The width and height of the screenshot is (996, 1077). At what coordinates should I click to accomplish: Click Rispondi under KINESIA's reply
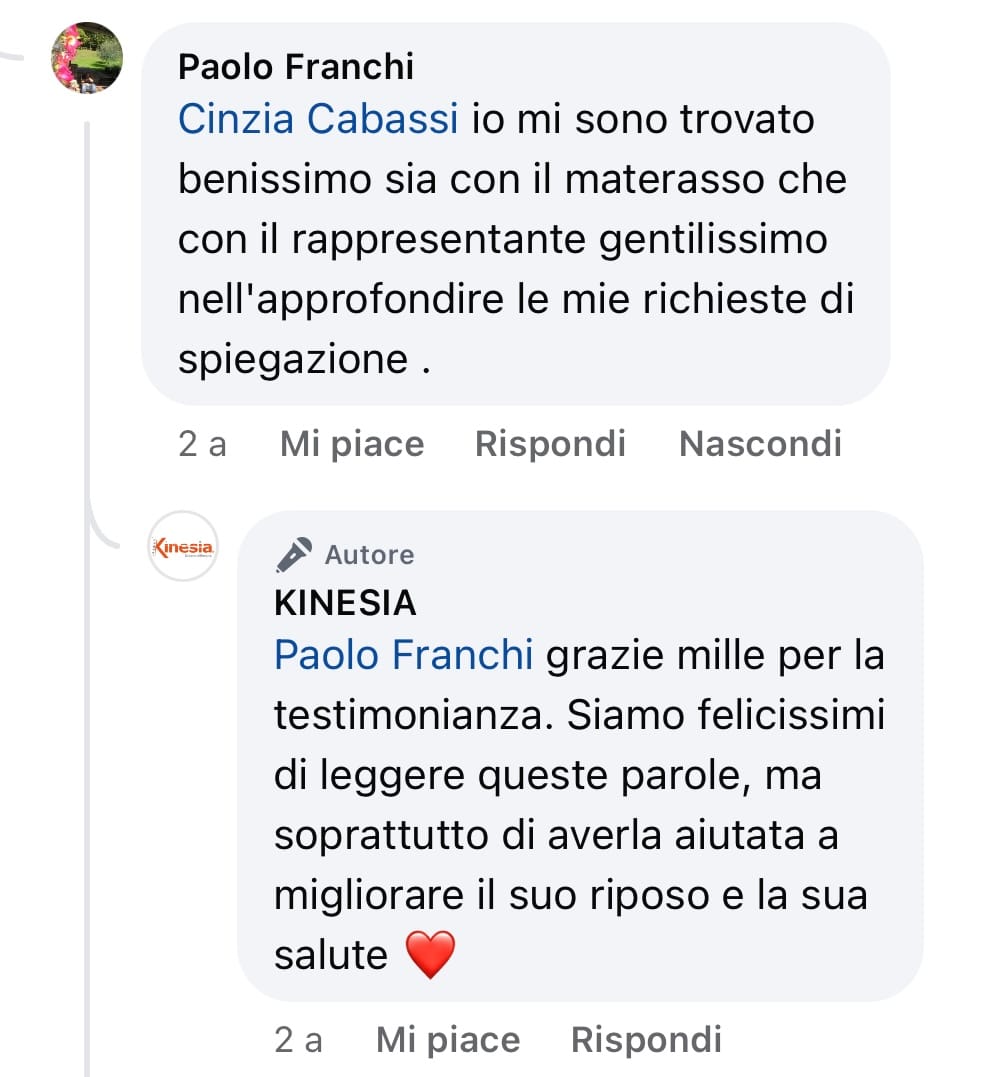coord(646,1040)
